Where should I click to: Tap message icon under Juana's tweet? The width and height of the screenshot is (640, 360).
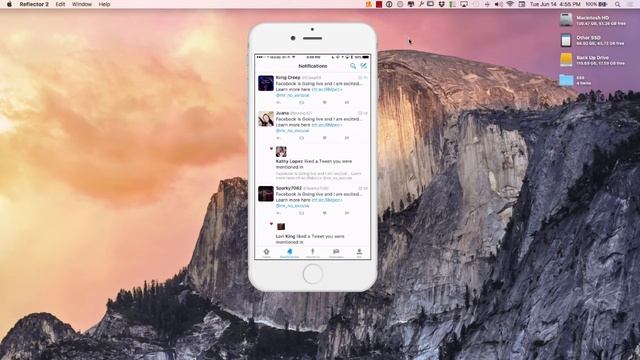pyautogui.click(x=347, y=138)
